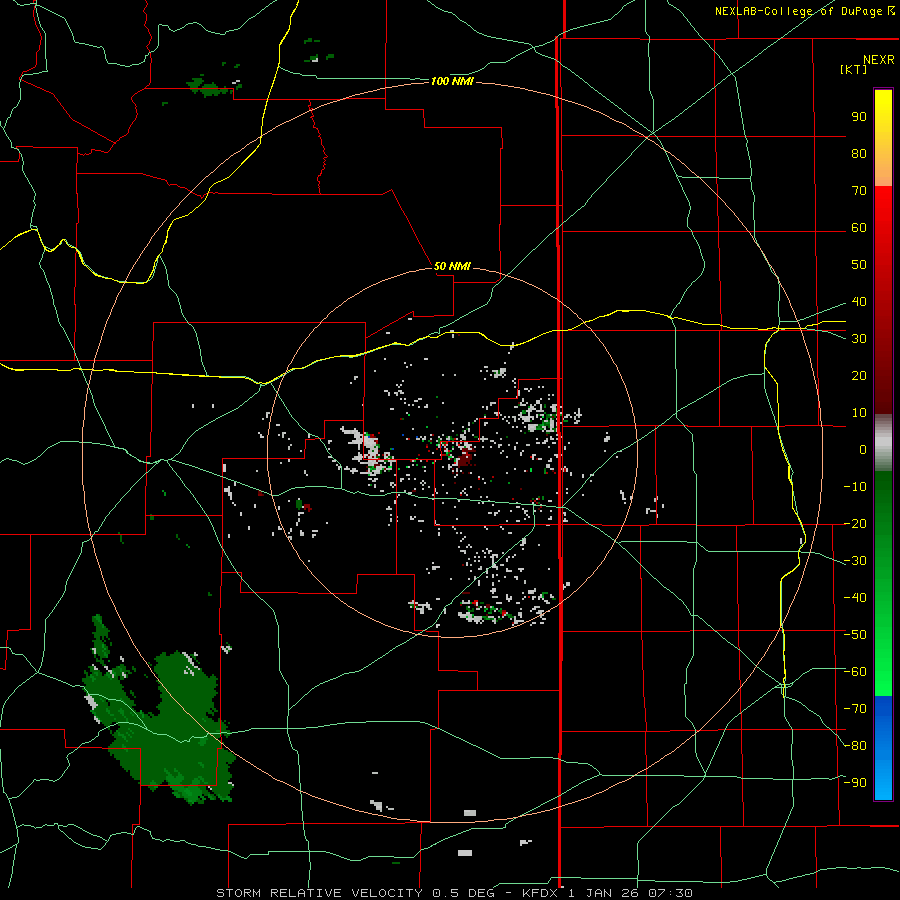This screenshot has height=900, width=900.
Task: Click the 20 value on velocity scale
Action: click(x=859, y=376)
